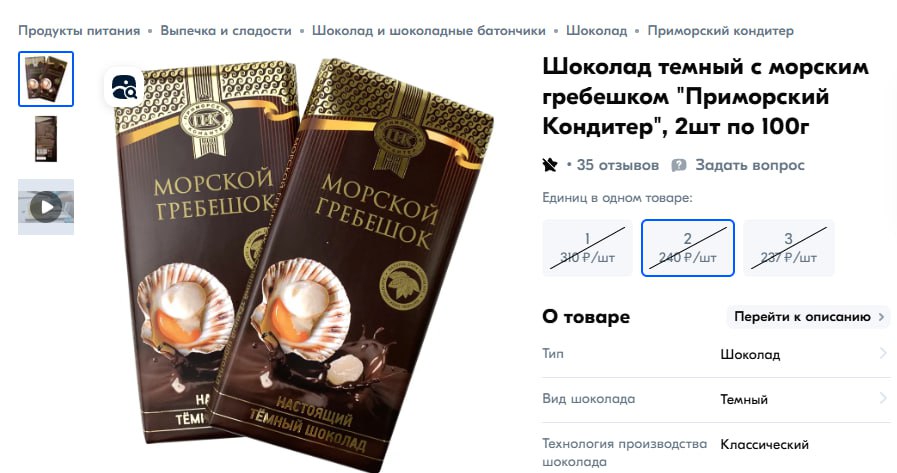
Task: Click the Задать вопрос link
Action: pyautogui.click(x=749, y=165)
